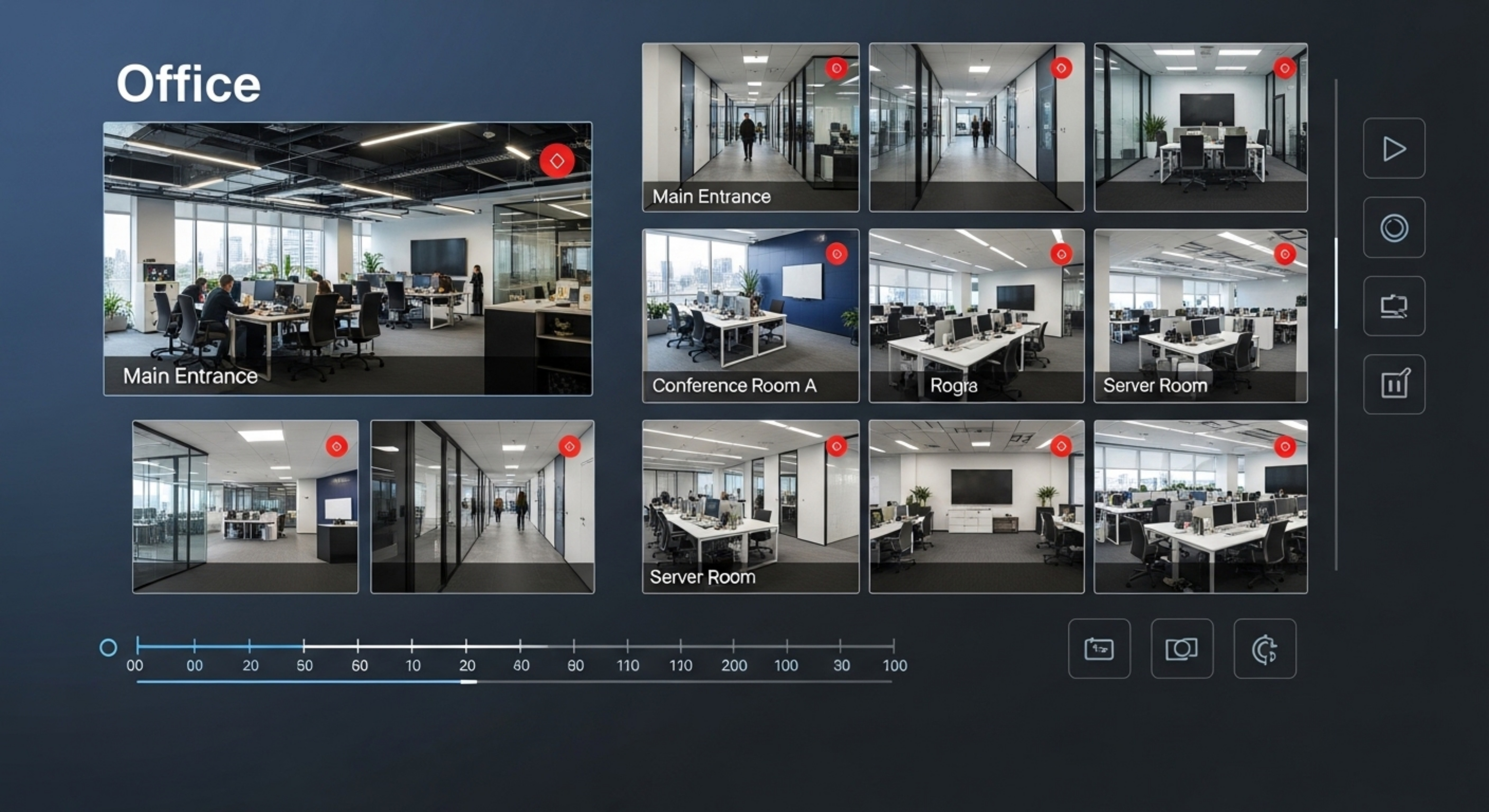Image resolution: width=1489 pixels, height=812 pixels.
Task: Click record badge on bottom-right open office tile
Action: coord(1285,446)
